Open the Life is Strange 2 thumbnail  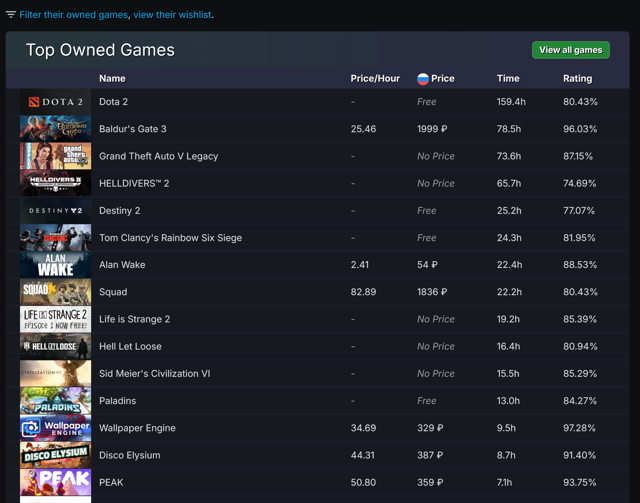(x=56, y=319)
